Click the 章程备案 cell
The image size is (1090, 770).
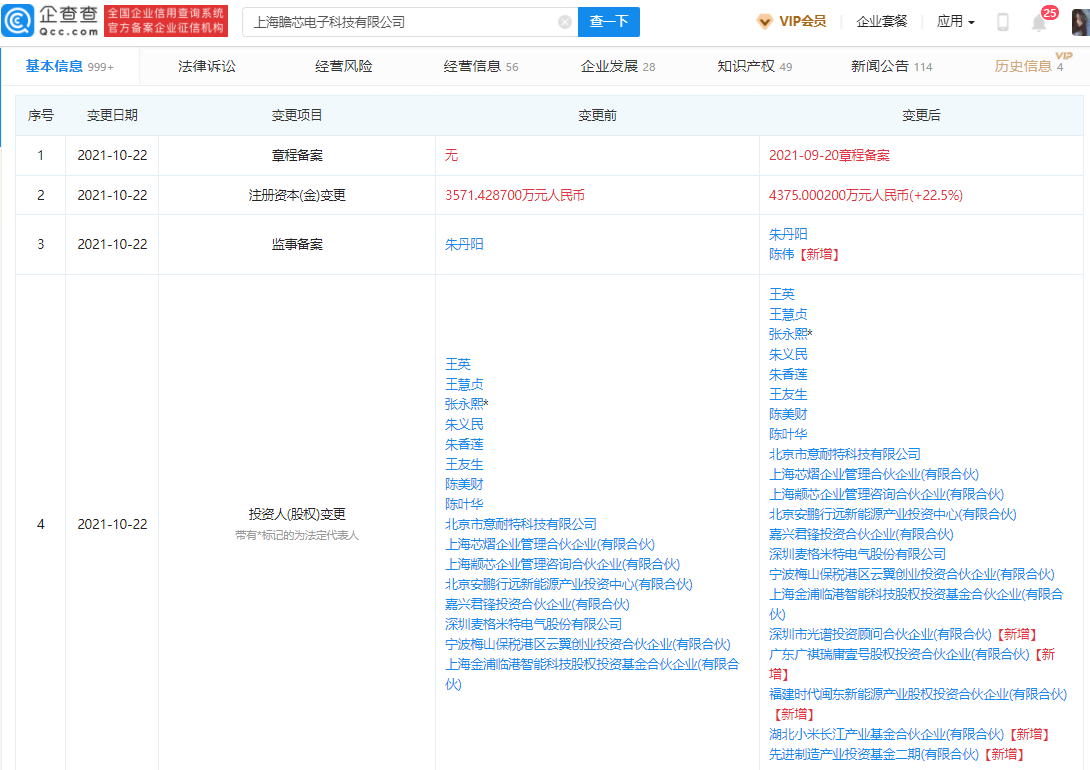(297, 156)
